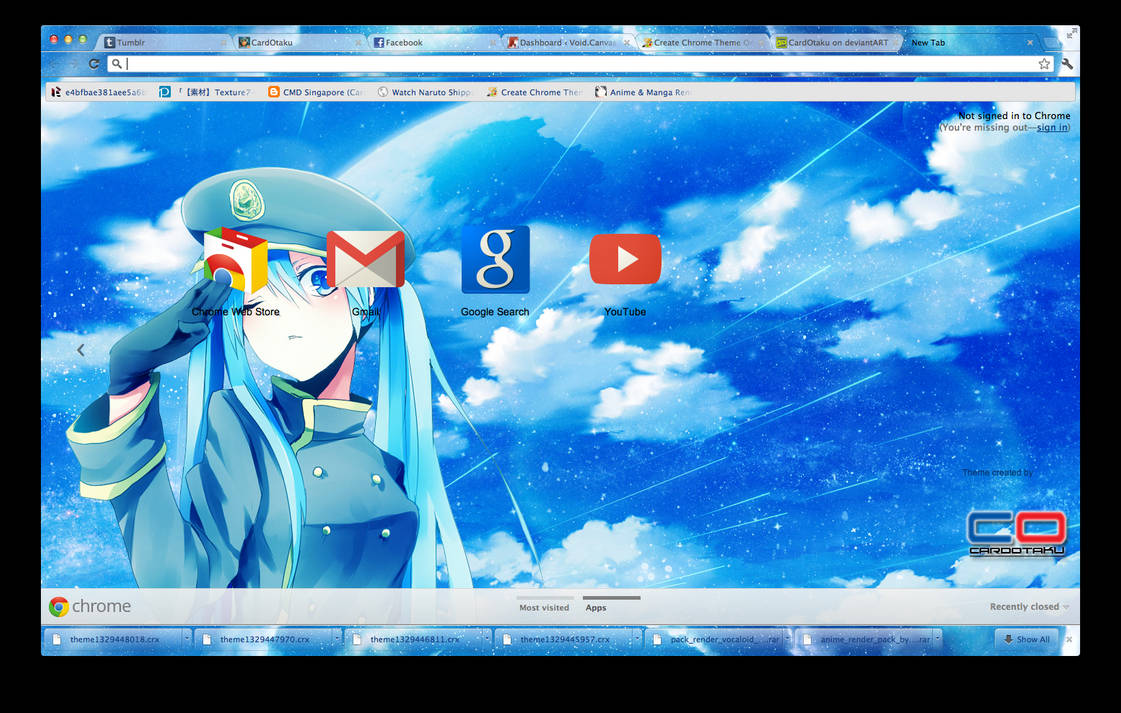Click Show All downloads button
The image size is (1121, 713).
click(1027, 639)
